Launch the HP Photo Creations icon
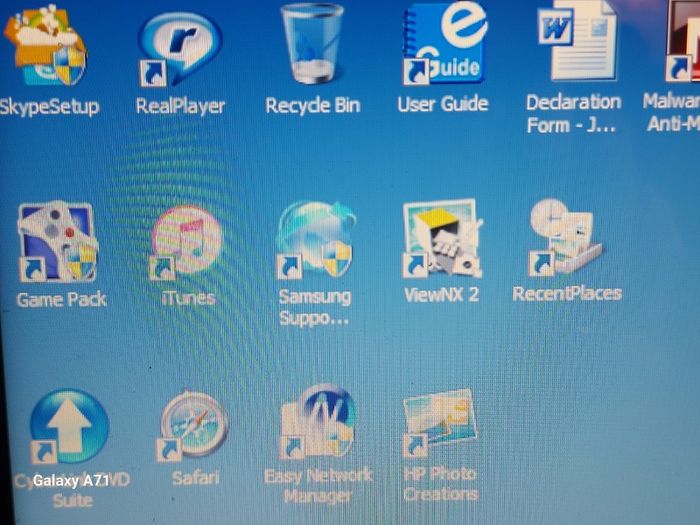The image size is (700, 525). (440, 422)
